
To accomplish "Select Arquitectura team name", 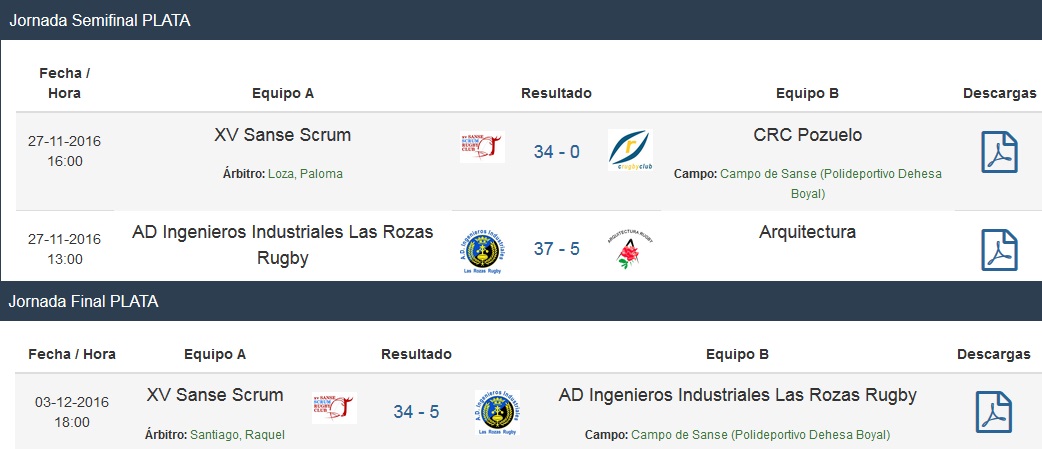I will 807,232.
